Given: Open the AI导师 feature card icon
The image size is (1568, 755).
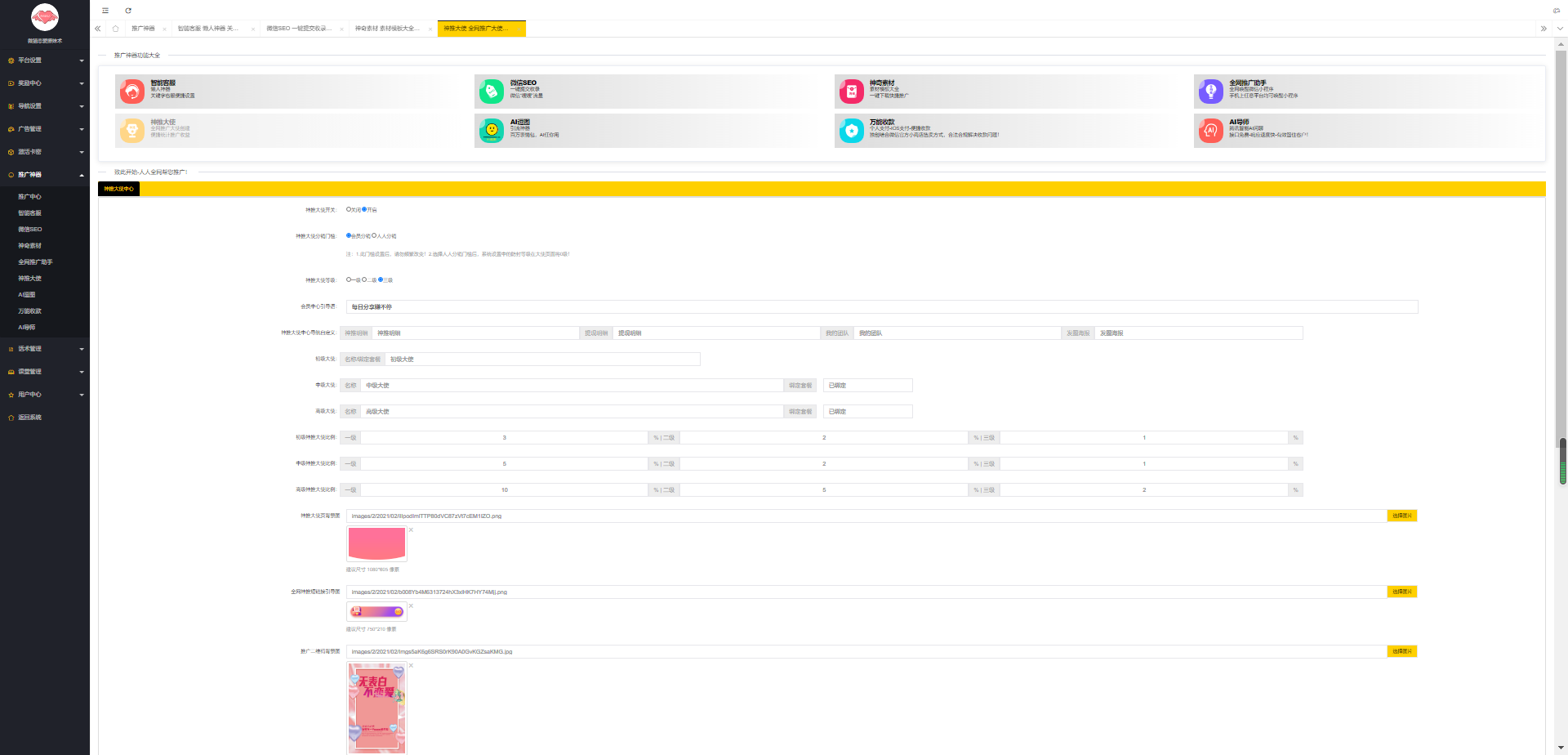Looking at the screenshot, I should coord(1210,131).
